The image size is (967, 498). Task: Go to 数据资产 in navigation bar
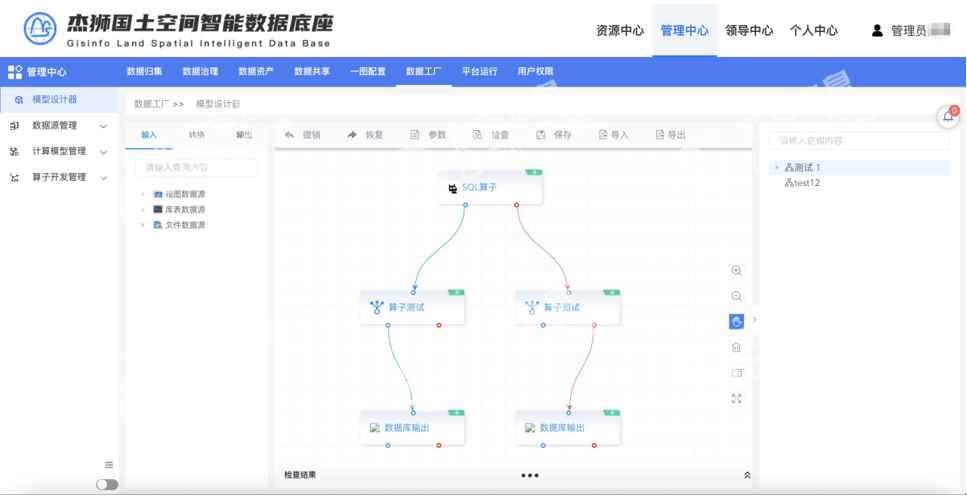tap(256, 71)
